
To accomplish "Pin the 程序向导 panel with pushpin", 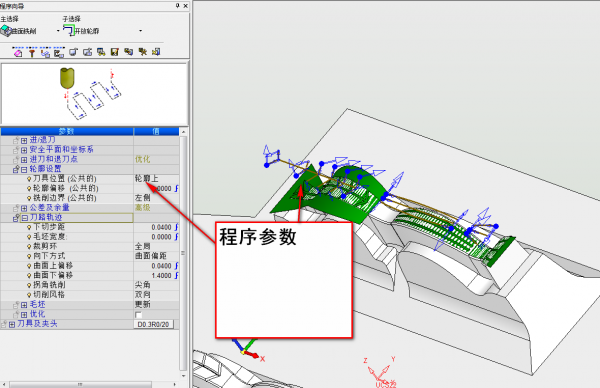I will [x=177, y=5].
